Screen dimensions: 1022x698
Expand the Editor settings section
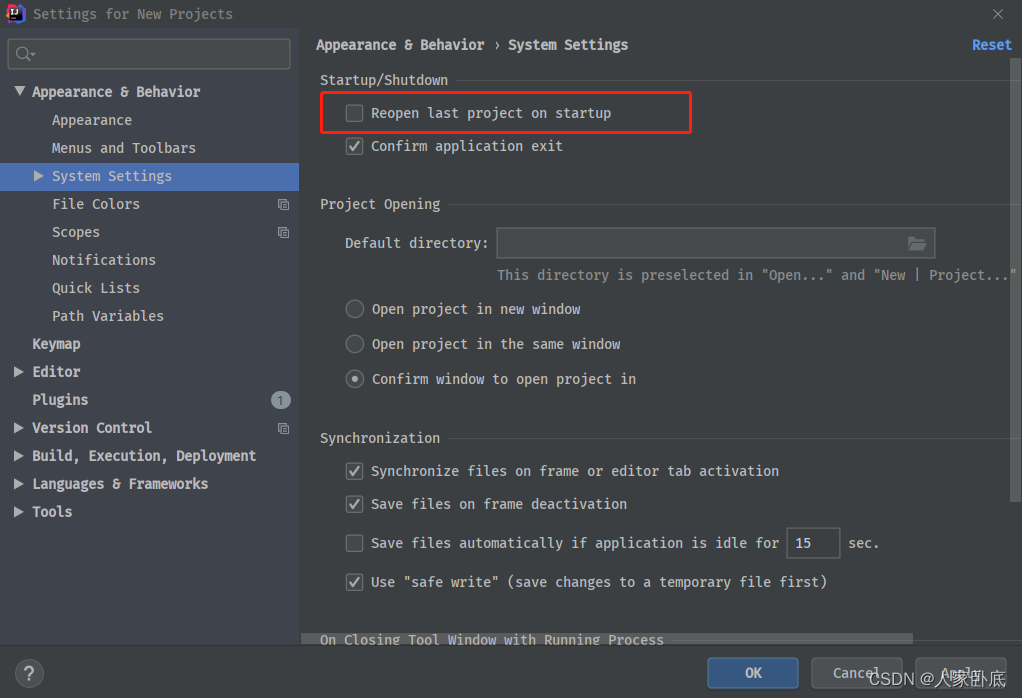[19, 372]
